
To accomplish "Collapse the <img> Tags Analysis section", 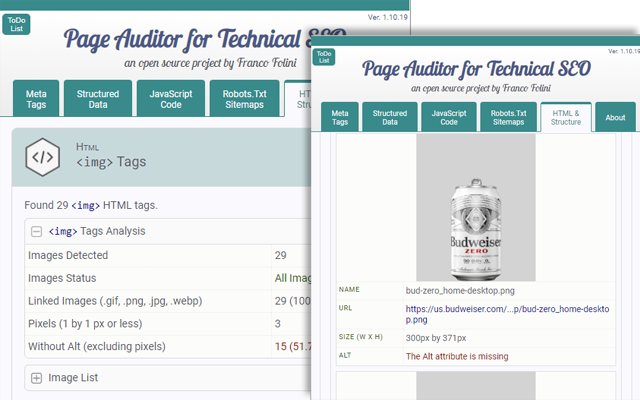I will pyautogui.click(x=36, y=232).
